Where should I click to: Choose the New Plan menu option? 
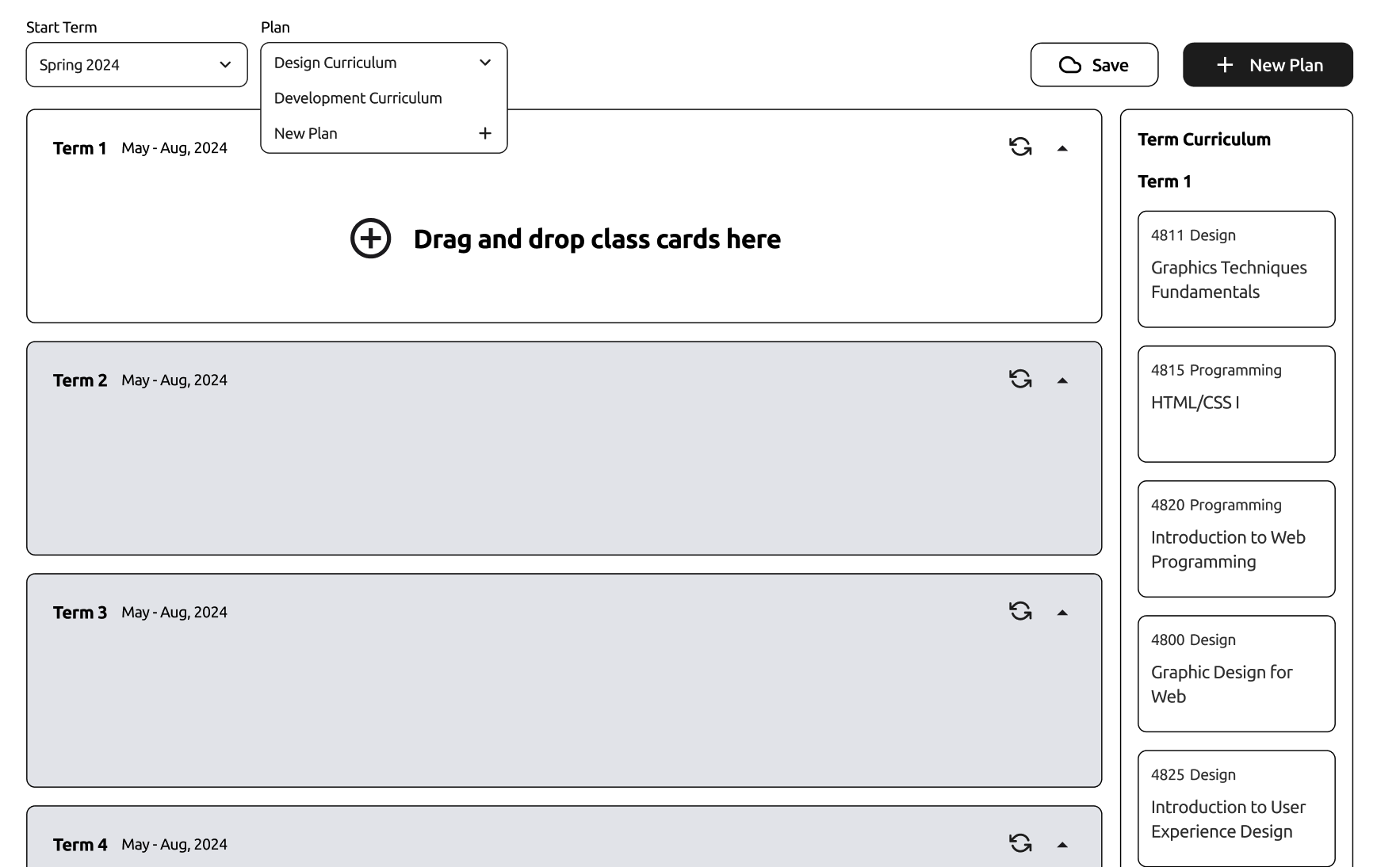coord(306,133)
